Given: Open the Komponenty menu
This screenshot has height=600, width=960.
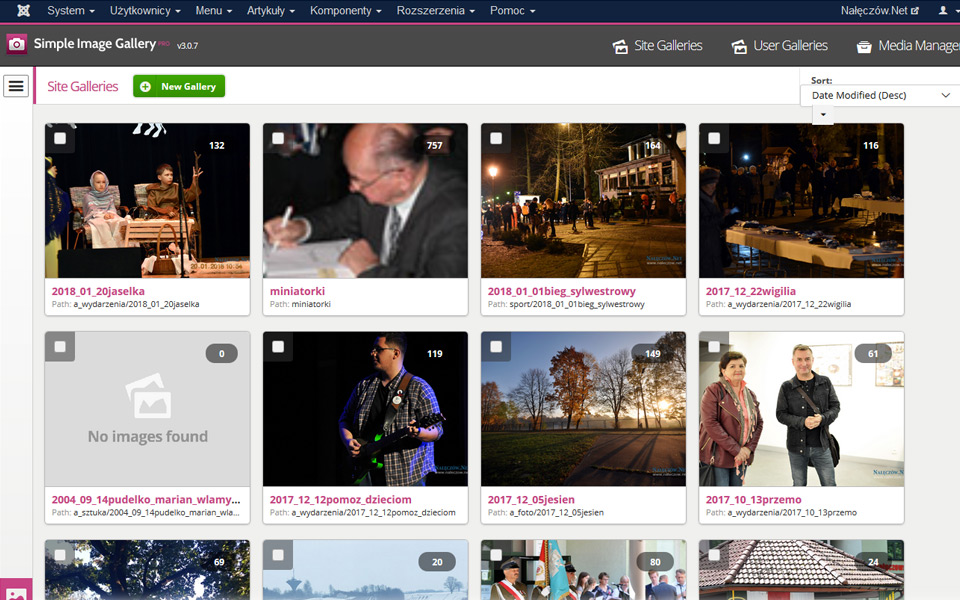Looking at the screenshot, I should click(345, 10).
